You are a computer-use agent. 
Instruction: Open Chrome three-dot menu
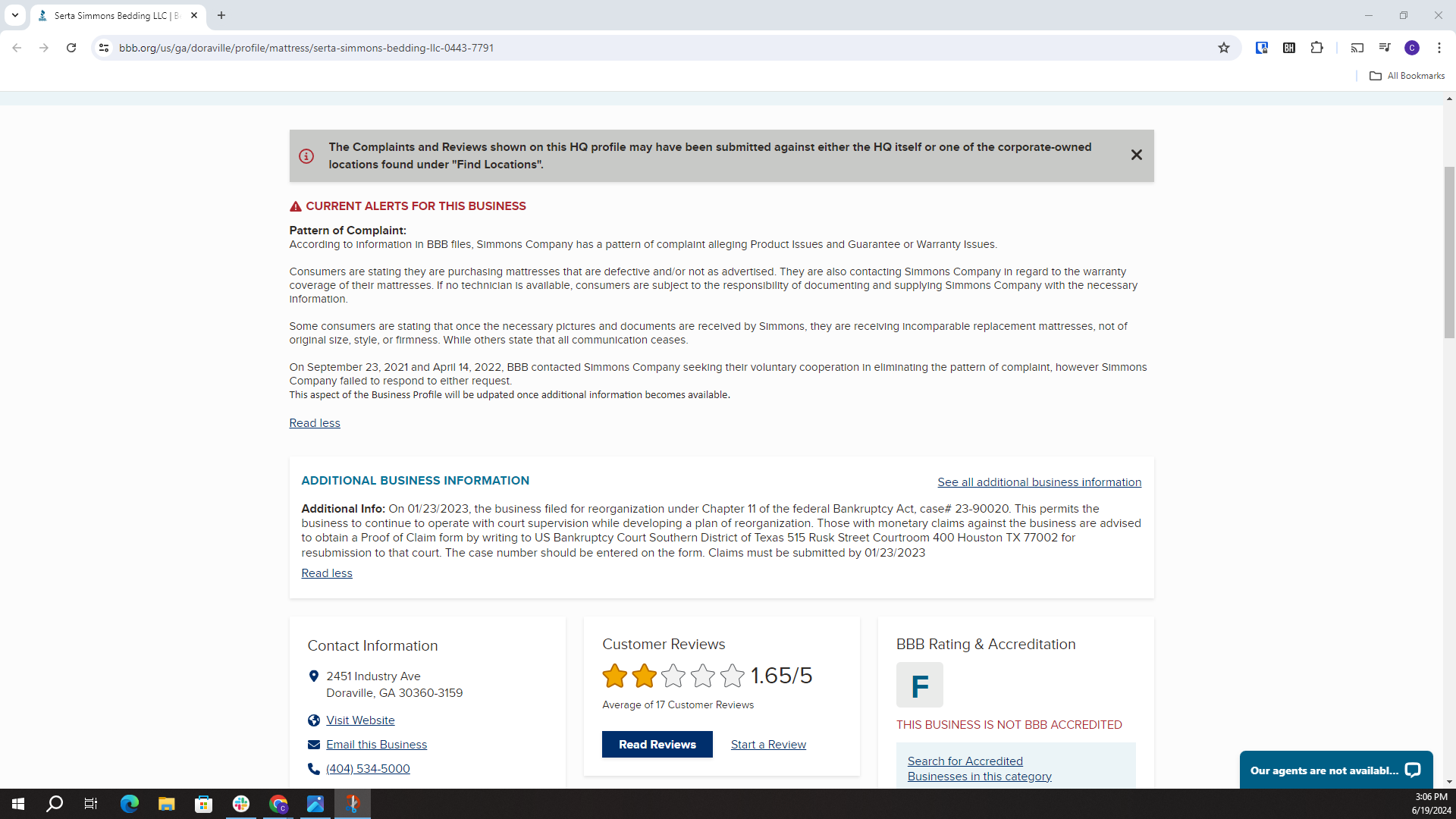1439,48
